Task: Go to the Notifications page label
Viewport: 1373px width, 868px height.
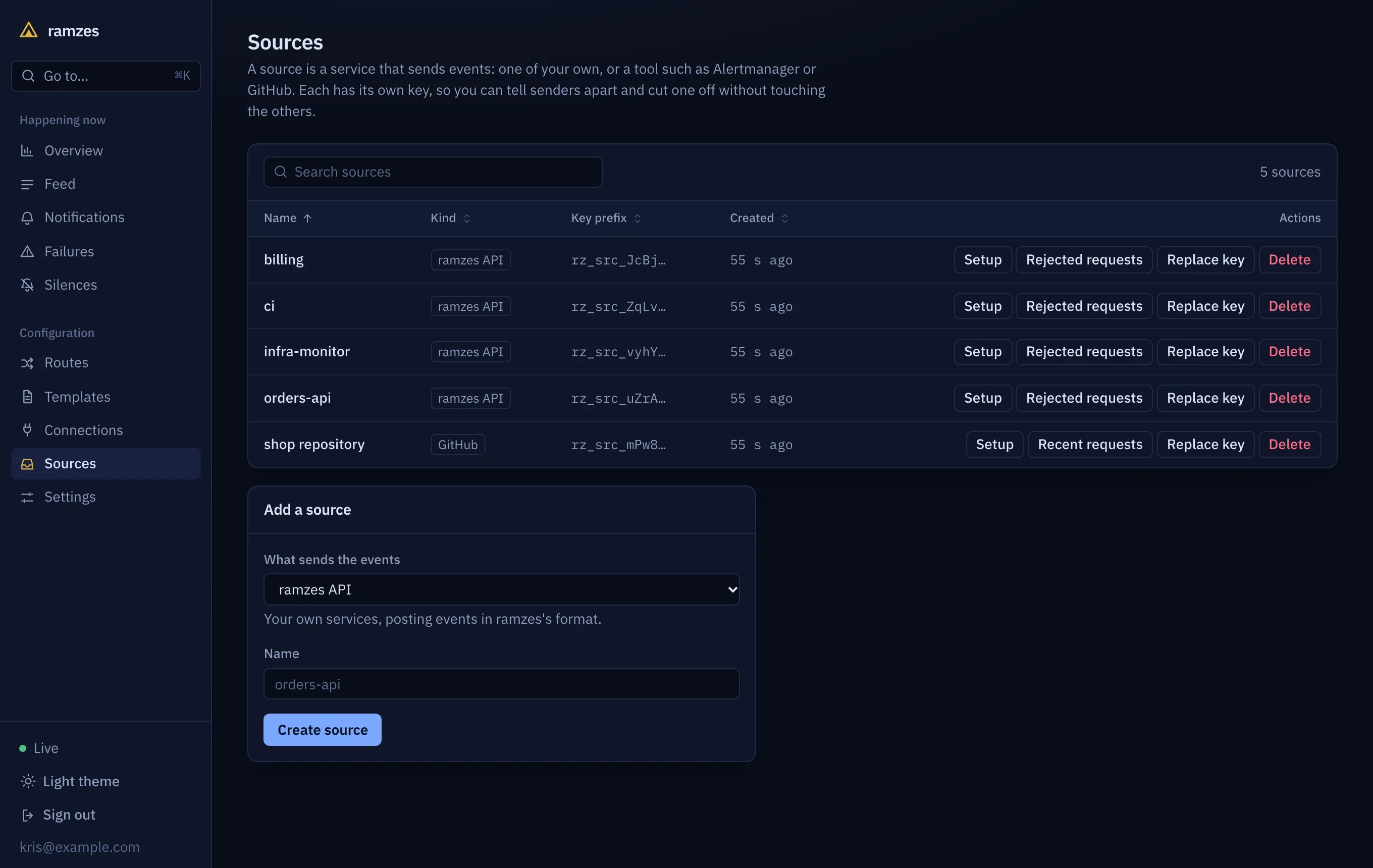Action: 84,218
